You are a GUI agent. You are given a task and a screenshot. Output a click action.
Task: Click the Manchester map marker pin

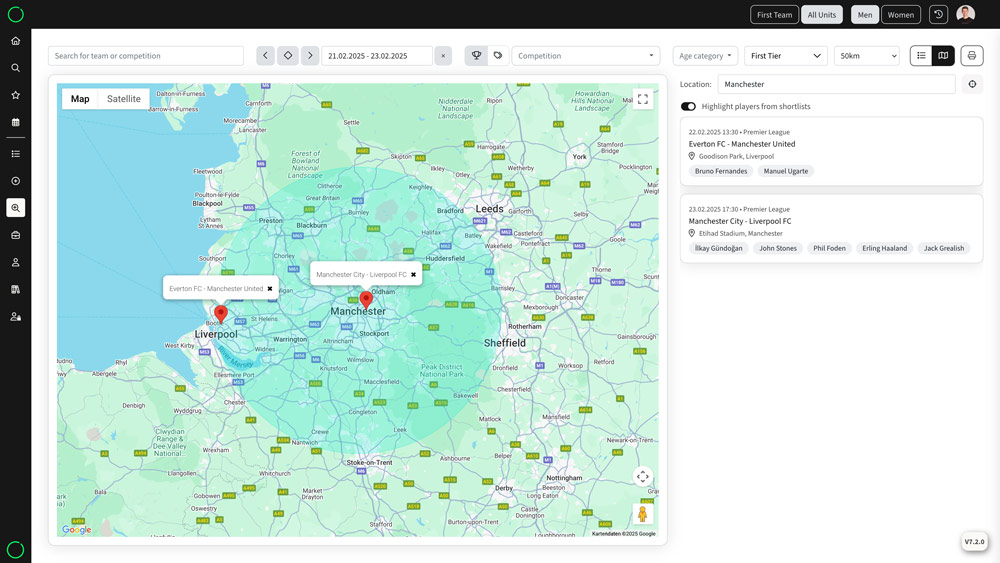point(366,300)
